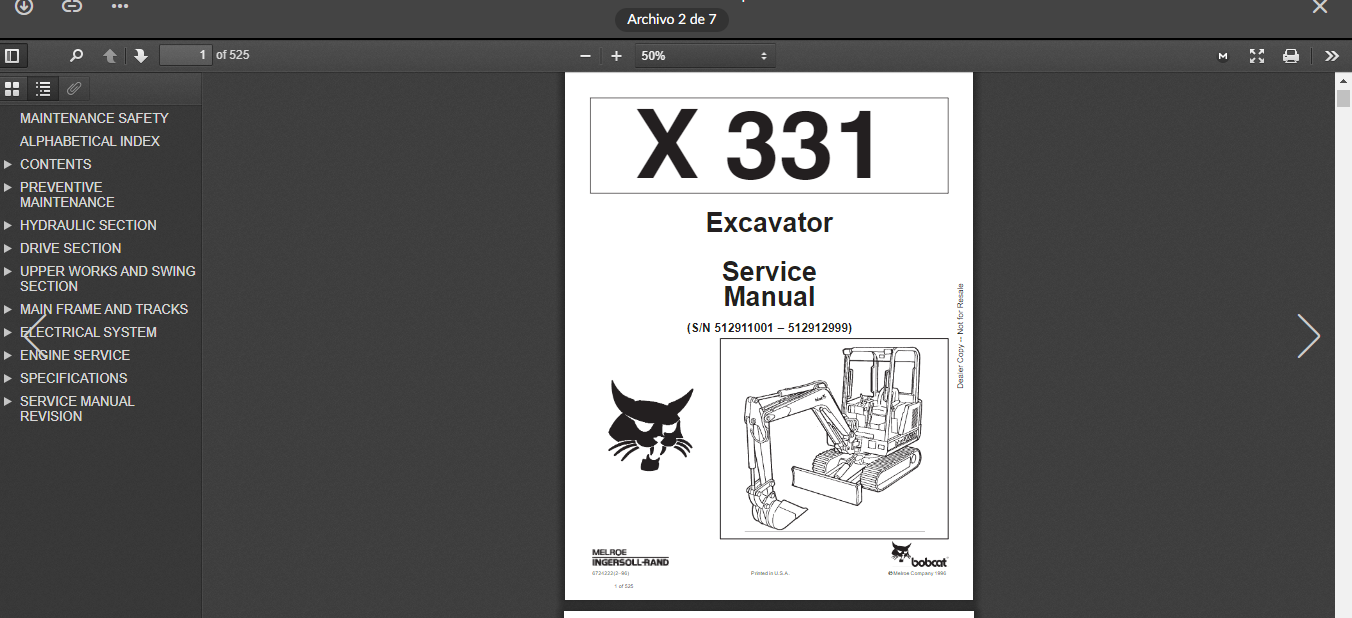
Task: Select ELECTRICAL SYSTEM outline item
Action: 88,332
